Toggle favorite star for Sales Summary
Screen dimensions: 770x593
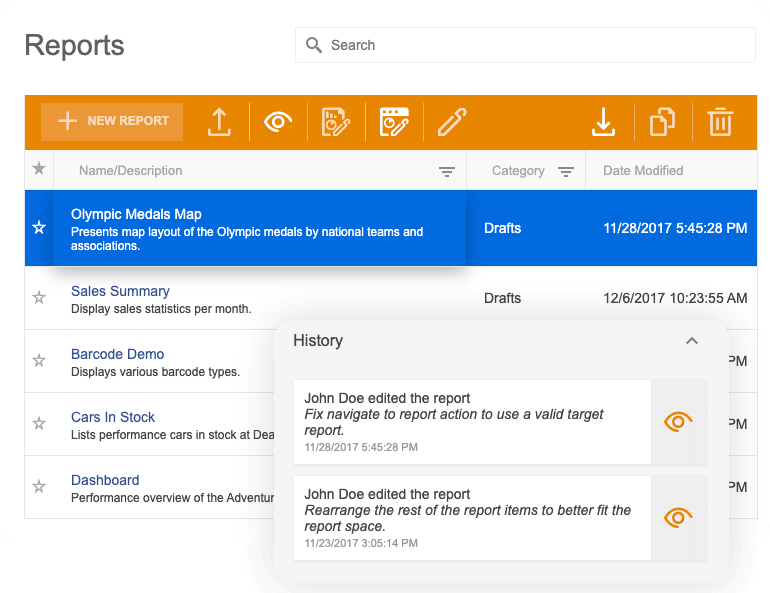tap(39, 298)
